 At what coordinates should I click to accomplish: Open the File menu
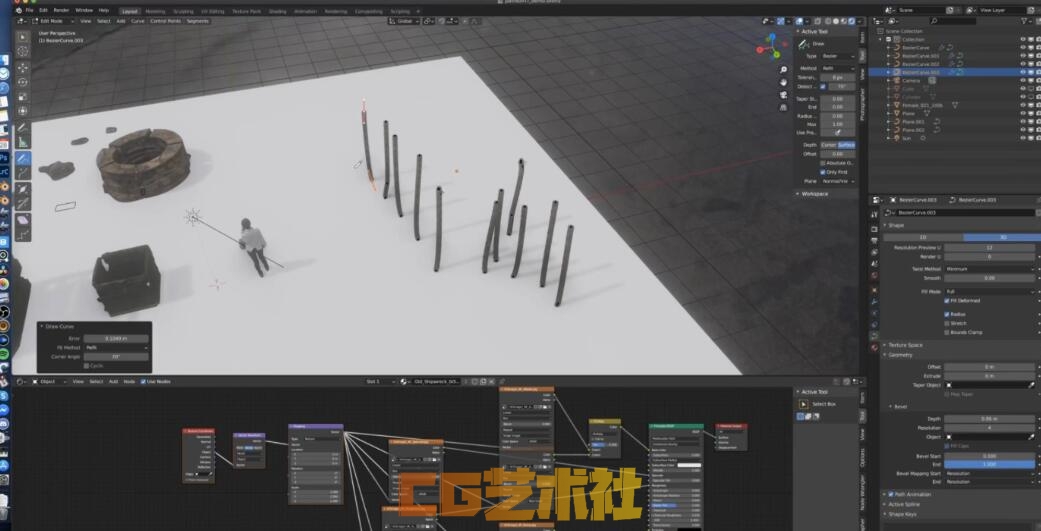(29, 11)
